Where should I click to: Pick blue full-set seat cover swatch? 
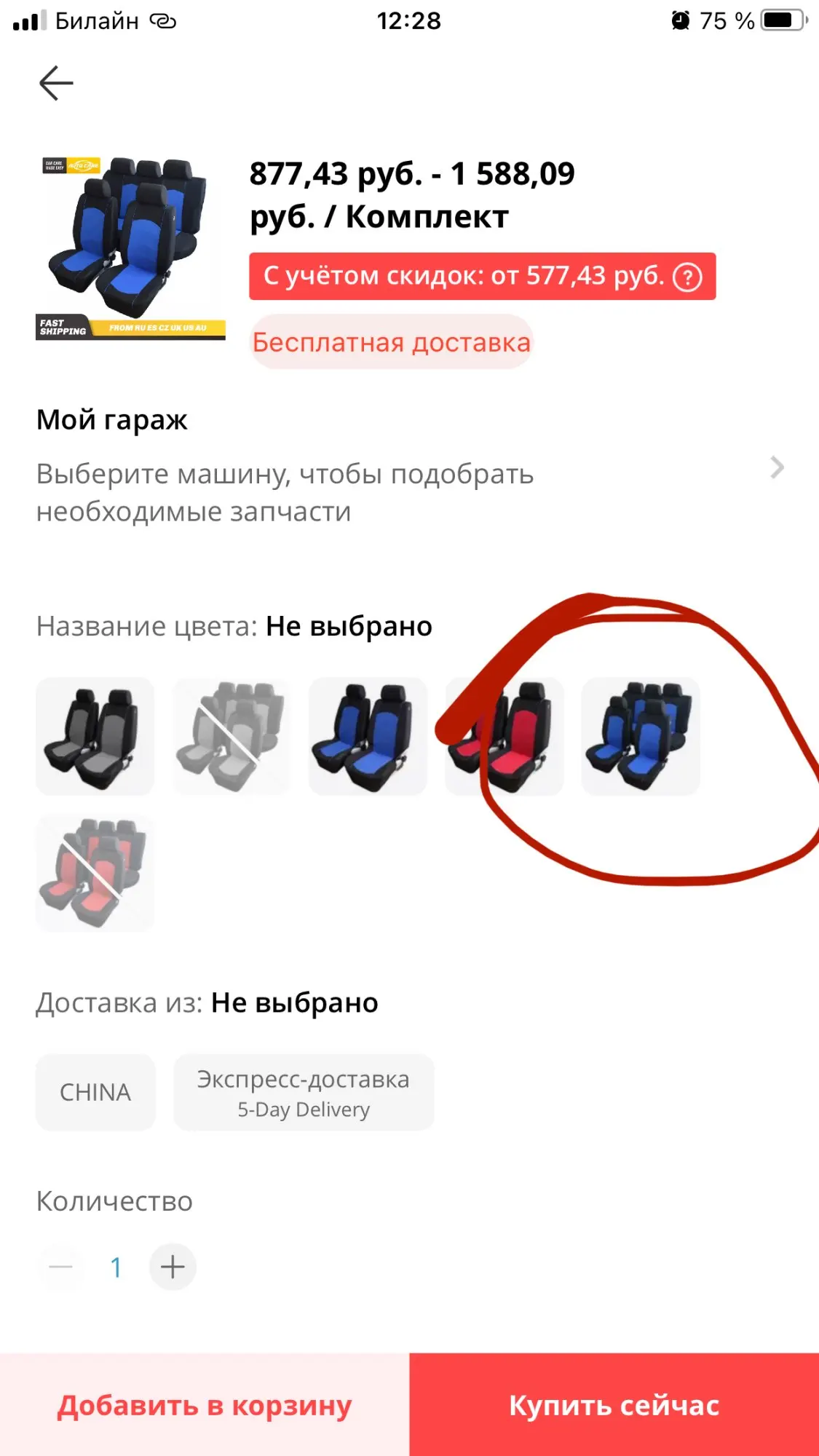[x=641, y=736]
